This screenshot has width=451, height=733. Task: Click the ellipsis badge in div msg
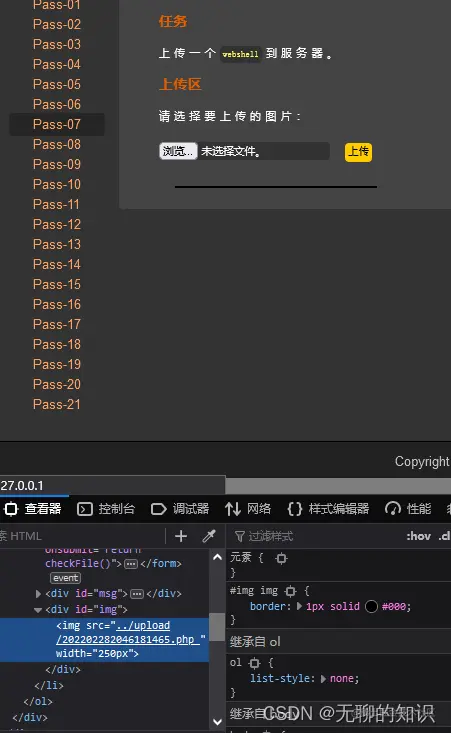(x=137, y=594)
